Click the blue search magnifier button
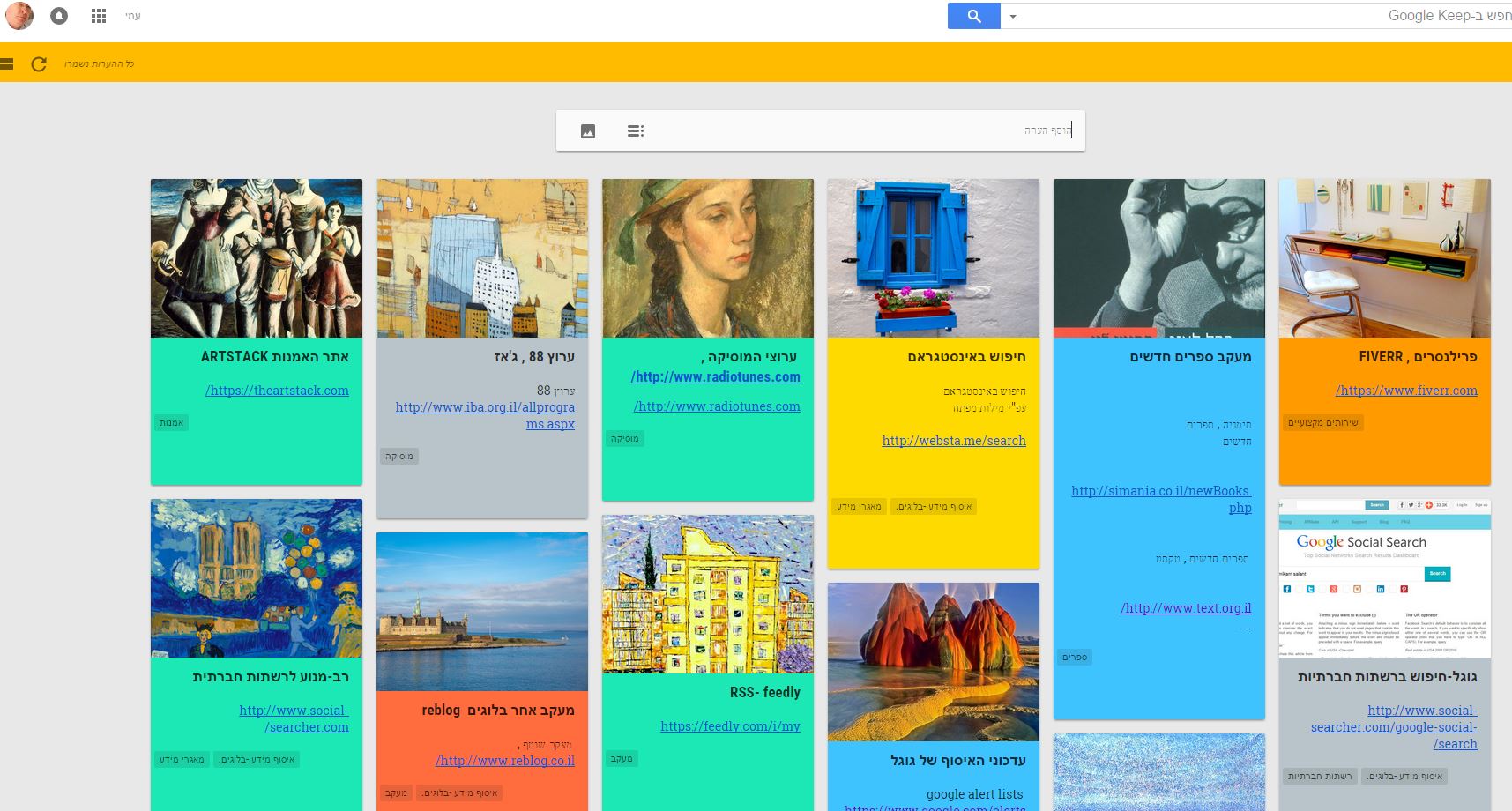 [x=973, y=16]
